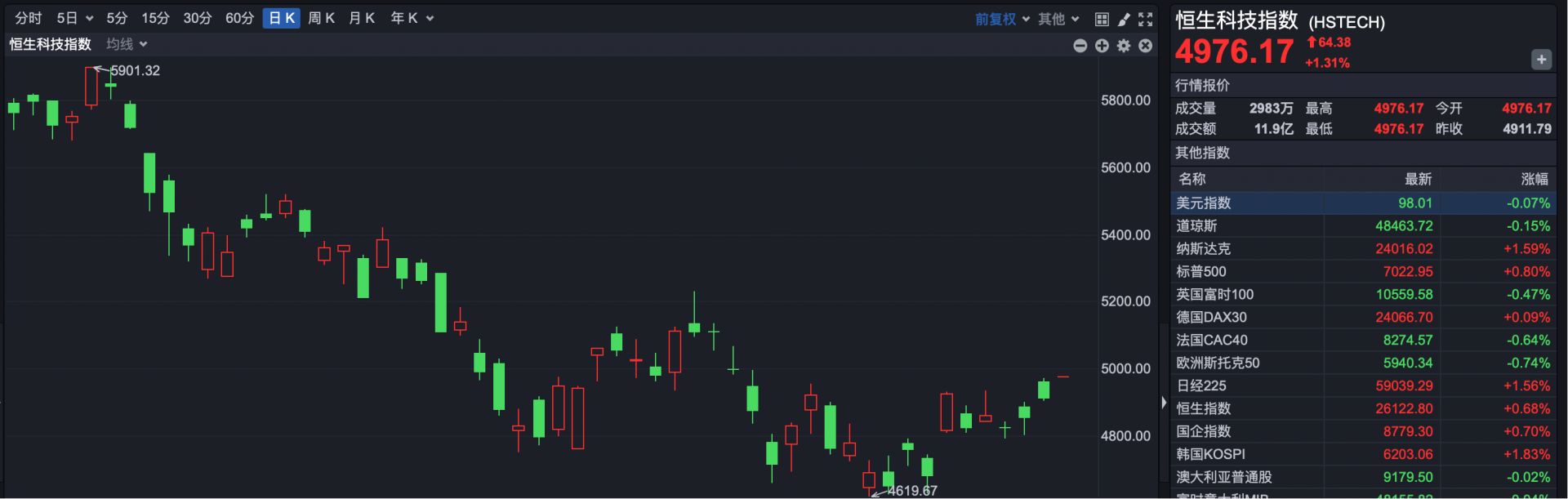1568x499 pixels.
Task: Open the 前复权 adjustment dropdown
Action: (x=1002, y=19)
